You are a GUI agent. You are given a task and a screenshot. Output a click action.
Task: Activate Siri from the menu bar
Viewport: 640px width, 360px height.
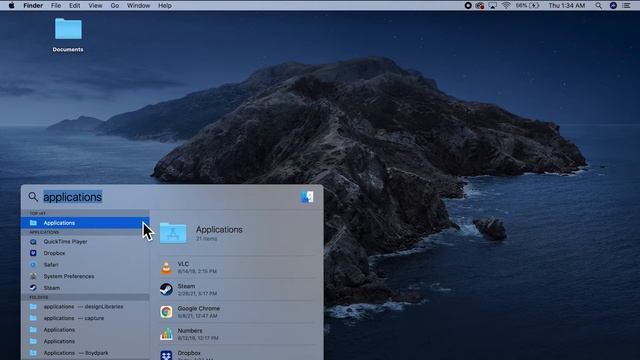(613, 5)
